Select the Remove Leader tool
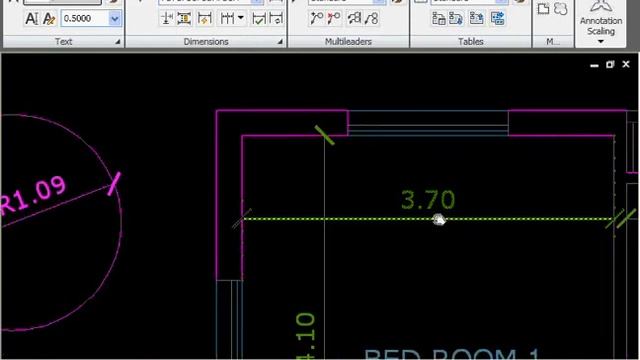 (x=334, y=18)
